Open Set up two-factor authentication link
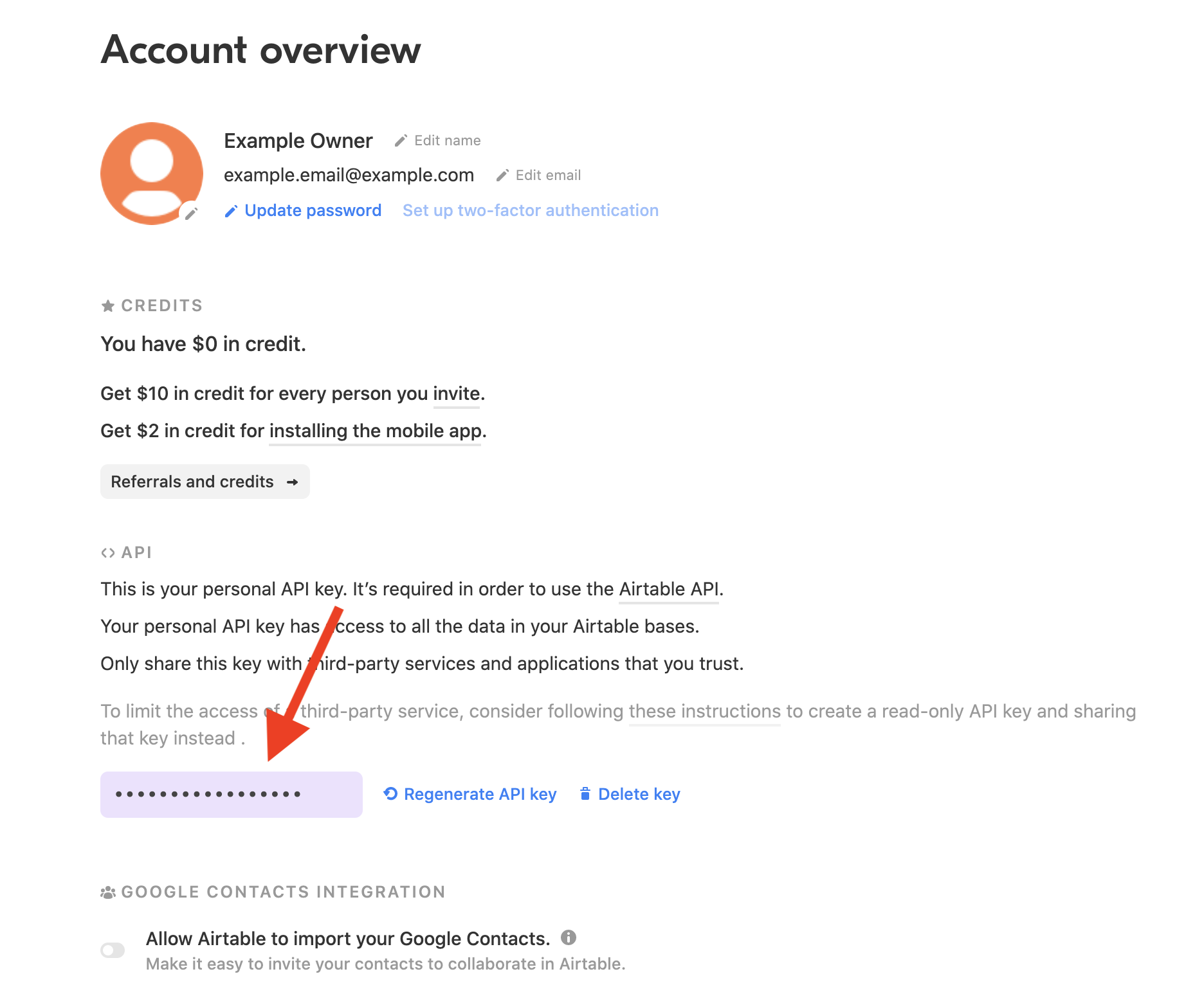The height and width of the screenshot is (985, 1204). 531,211
